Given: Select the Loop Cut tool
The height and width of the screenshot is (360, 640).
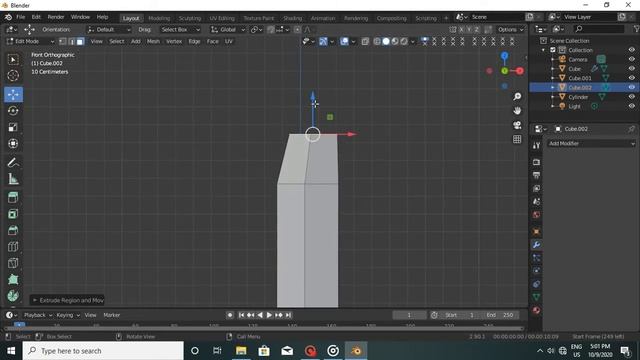Looking at the screenshot, I should tap(13, 247).
